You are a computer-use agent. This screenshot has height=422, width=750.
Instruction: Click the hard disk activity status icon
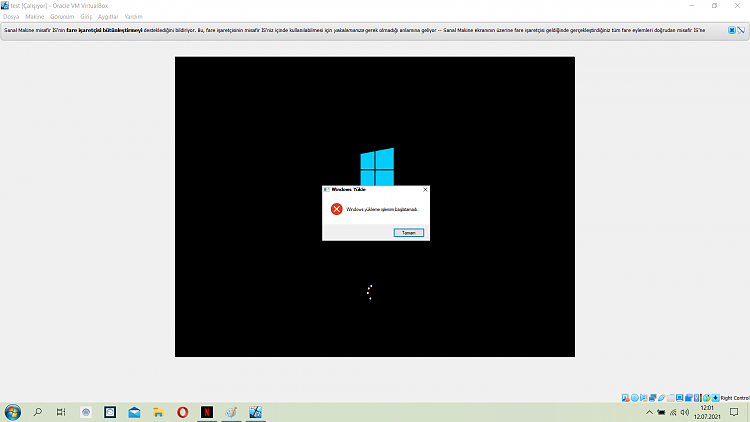(625, 398)
